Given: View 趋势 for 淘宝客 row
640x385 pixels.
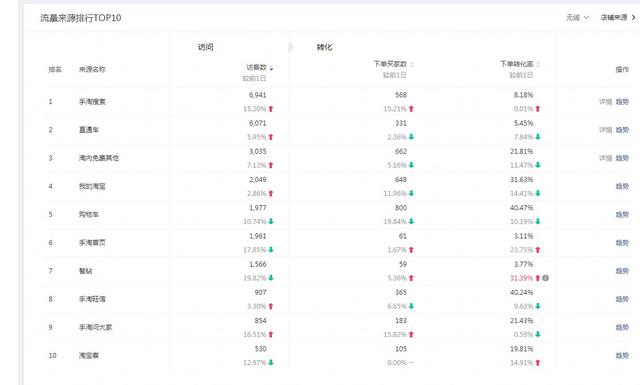Looking at the screenshot, I should click(x=622, y=356).
